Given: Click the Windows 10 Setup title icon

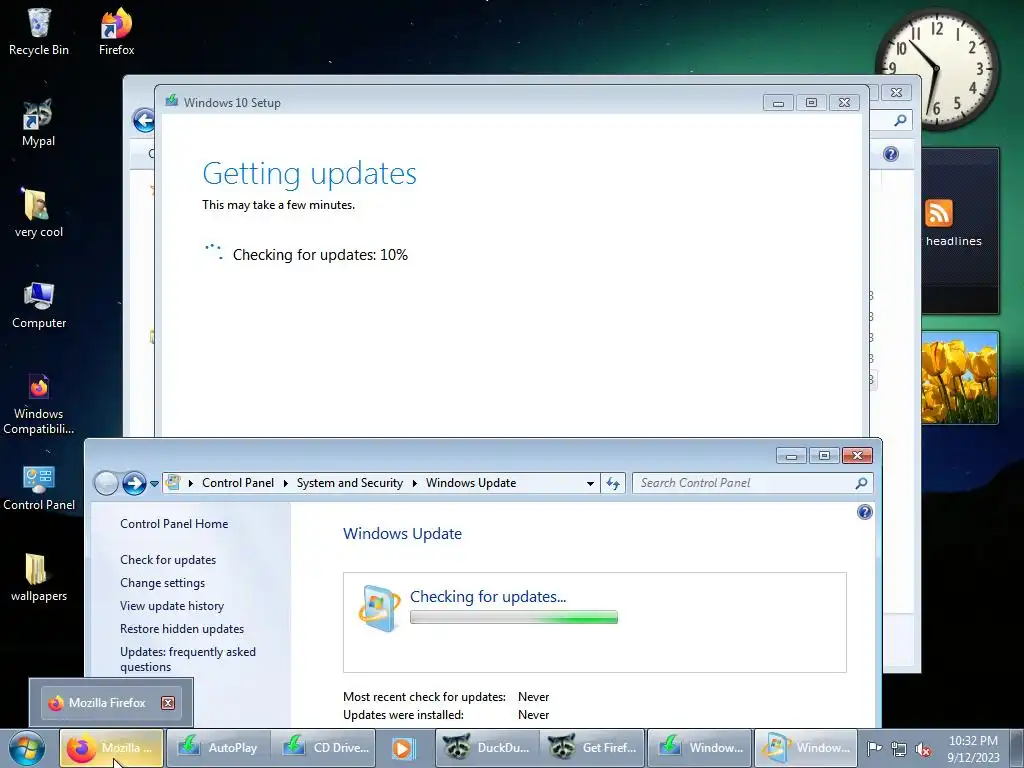Looking at the screenshot, I should 172,101.
